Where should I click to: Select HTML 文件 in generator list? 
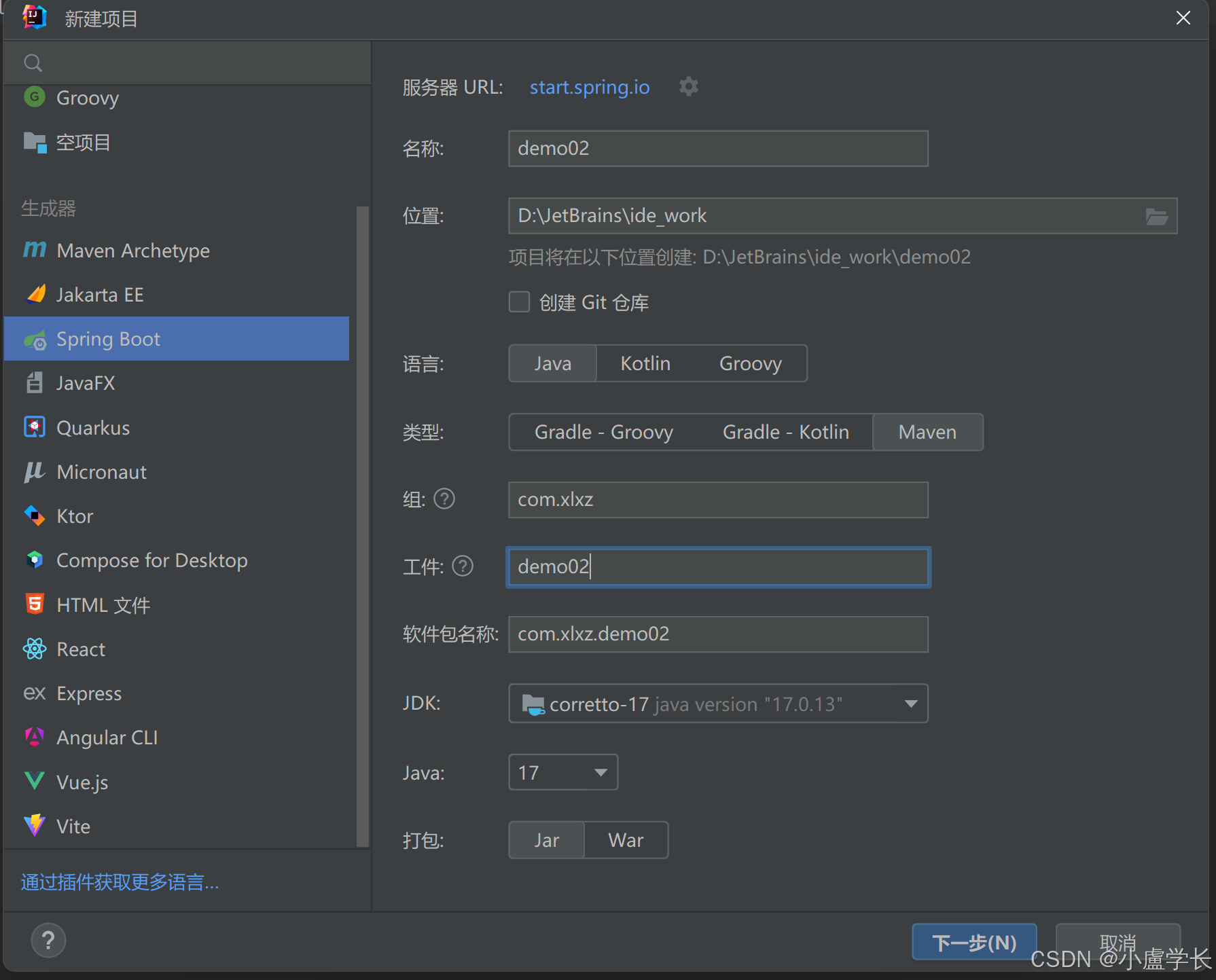pyautogui.click(x=177, y=605)
